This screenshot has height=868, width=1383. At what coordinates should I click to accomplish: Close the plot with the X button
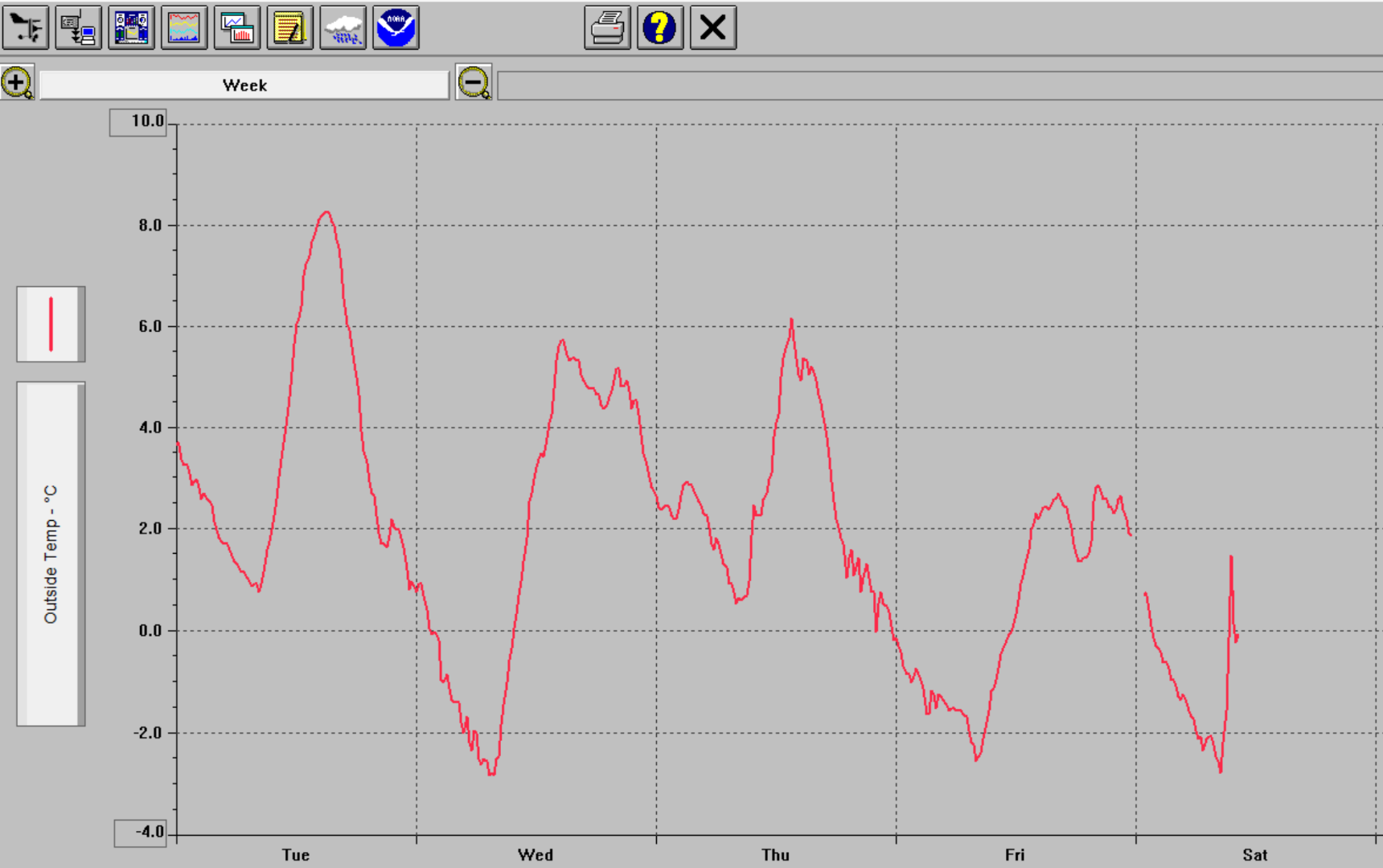coord(713,28)
